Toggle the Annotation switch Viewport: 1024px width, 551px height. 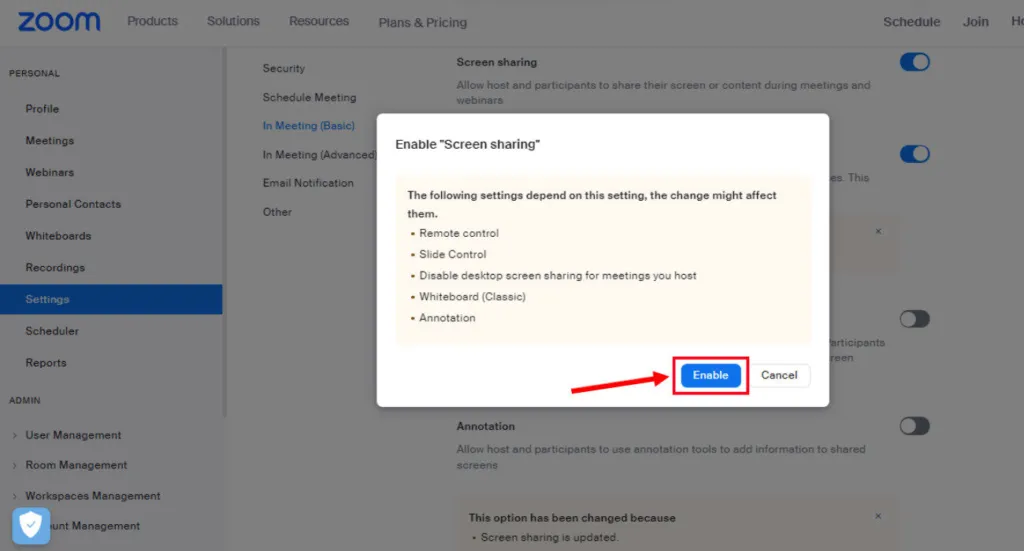914,426
